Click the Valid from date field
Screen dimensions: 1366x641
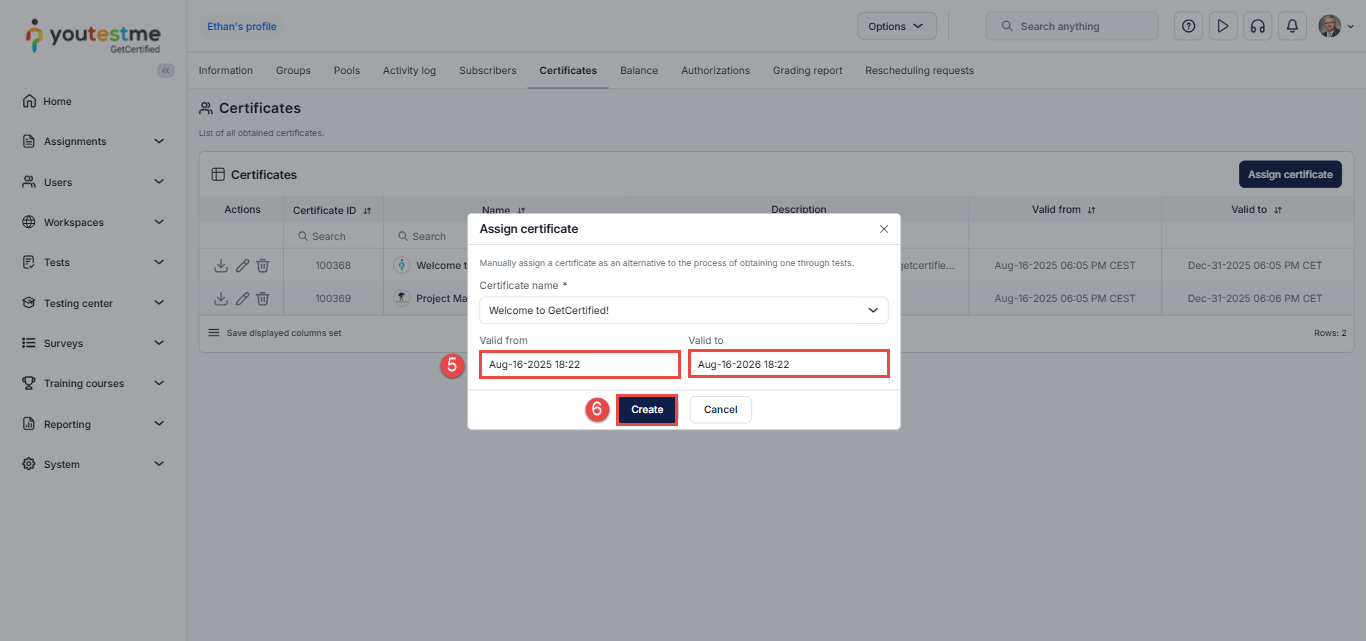pyautogui.click(x=580, y=365)
